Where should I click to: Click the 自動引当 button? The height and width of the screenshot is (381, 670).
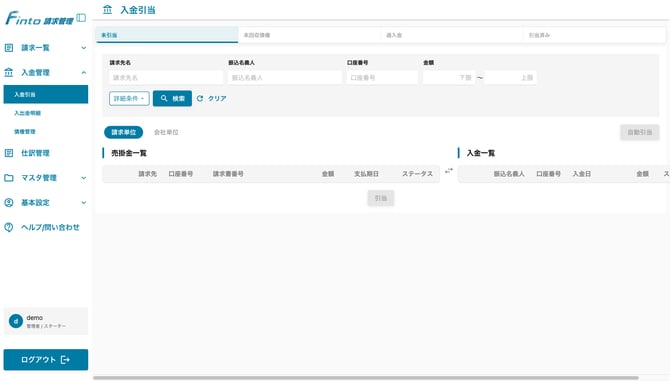coord(640,132)
